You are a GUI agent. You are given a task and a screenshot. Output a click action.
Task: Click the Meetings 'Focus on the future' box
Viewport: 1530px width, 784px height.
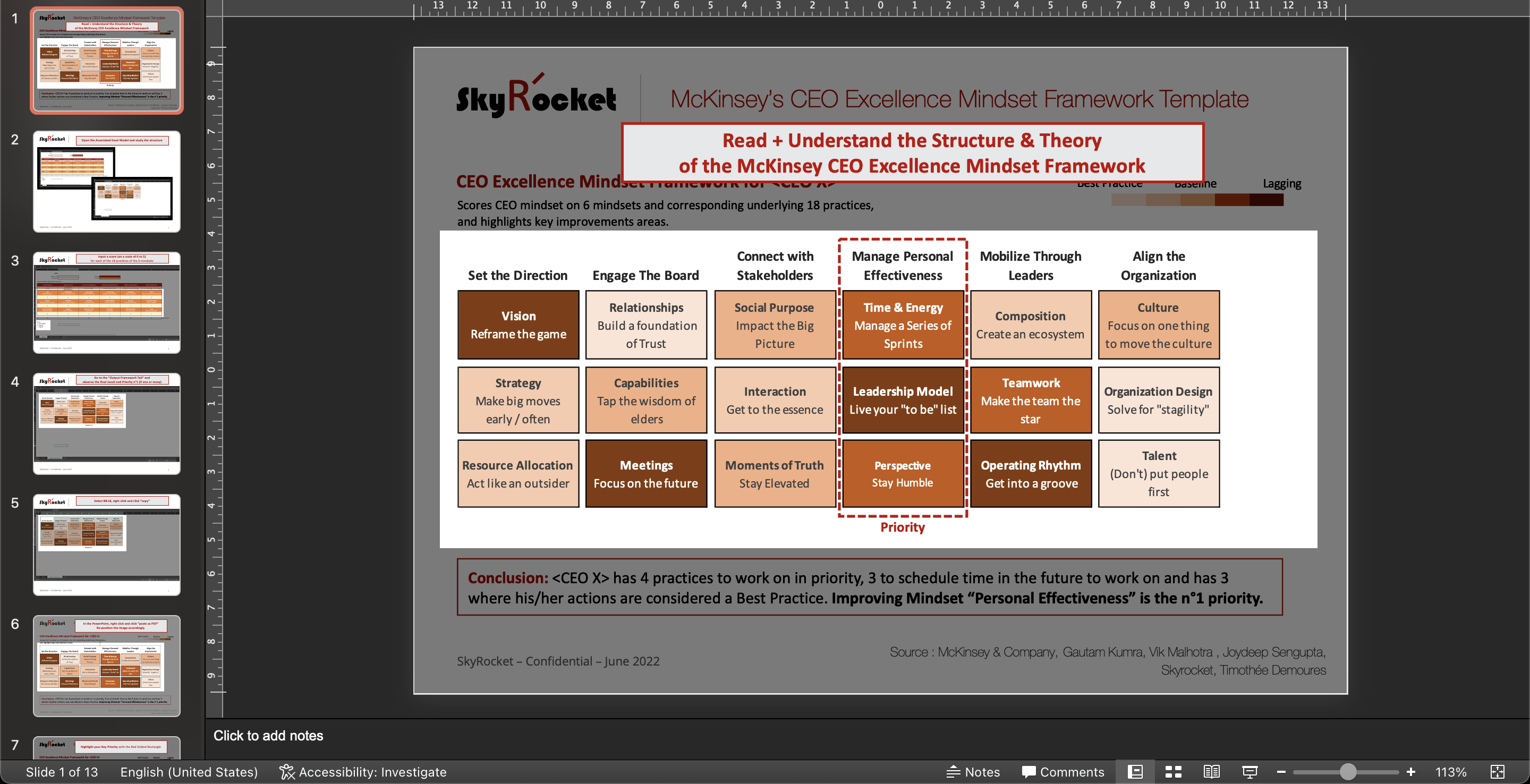[646, 474]
